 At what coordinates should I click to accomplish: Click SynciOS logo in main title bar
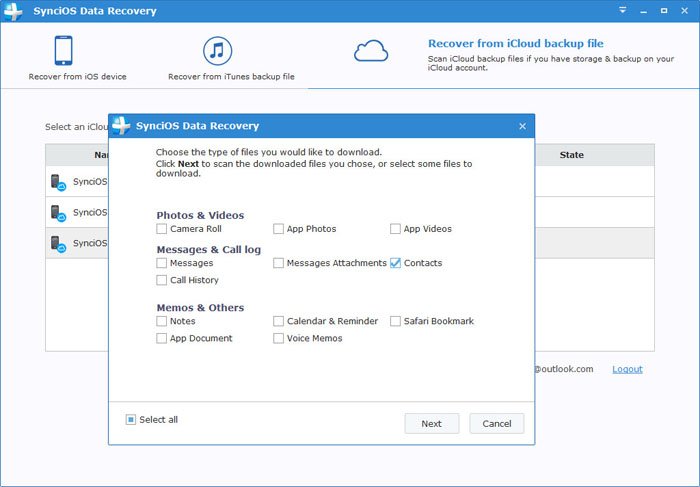click(13, 11)
